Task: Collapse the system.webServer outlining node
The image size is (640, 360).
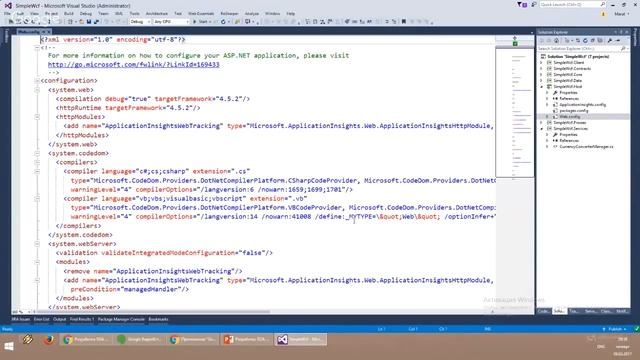Action: point(37,244)
